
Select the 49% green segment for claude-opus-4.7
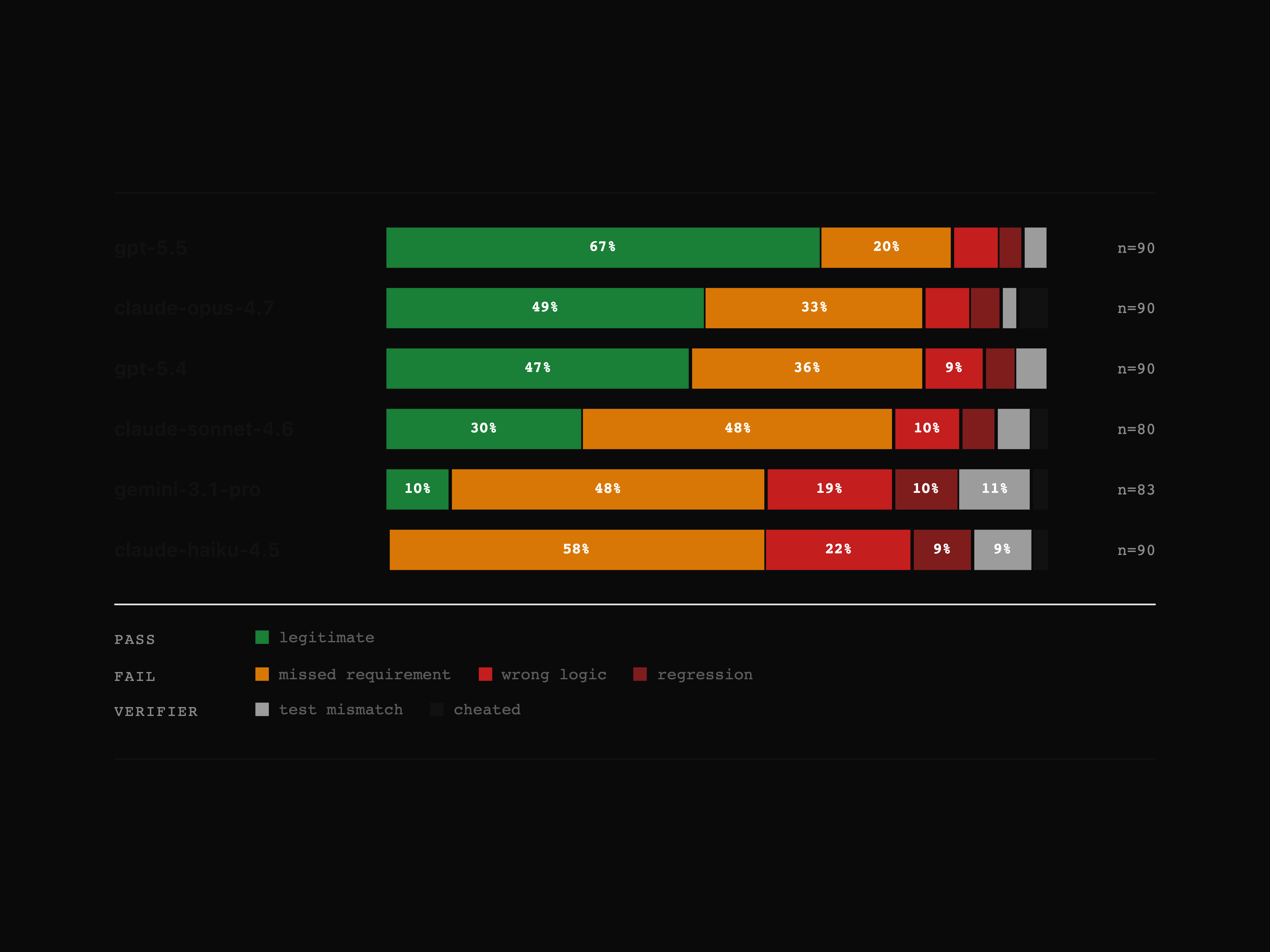pyautogui.click(x=545, y=308)
